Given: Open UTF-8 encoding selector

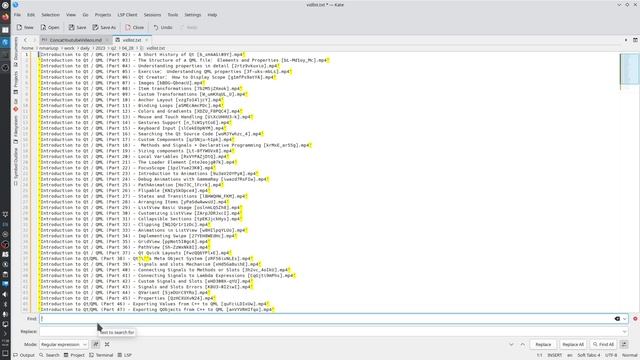Looking at the screenshot, I should point(611,355).
